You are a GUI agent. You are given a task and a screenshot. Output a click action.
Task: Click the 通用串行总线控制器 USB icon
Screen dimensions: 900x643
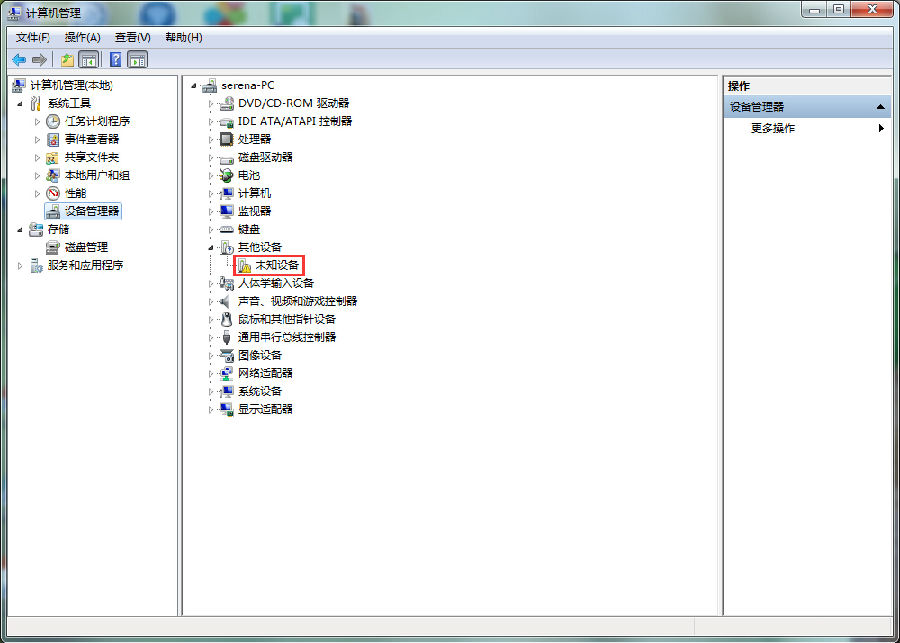tap(227, 337)
